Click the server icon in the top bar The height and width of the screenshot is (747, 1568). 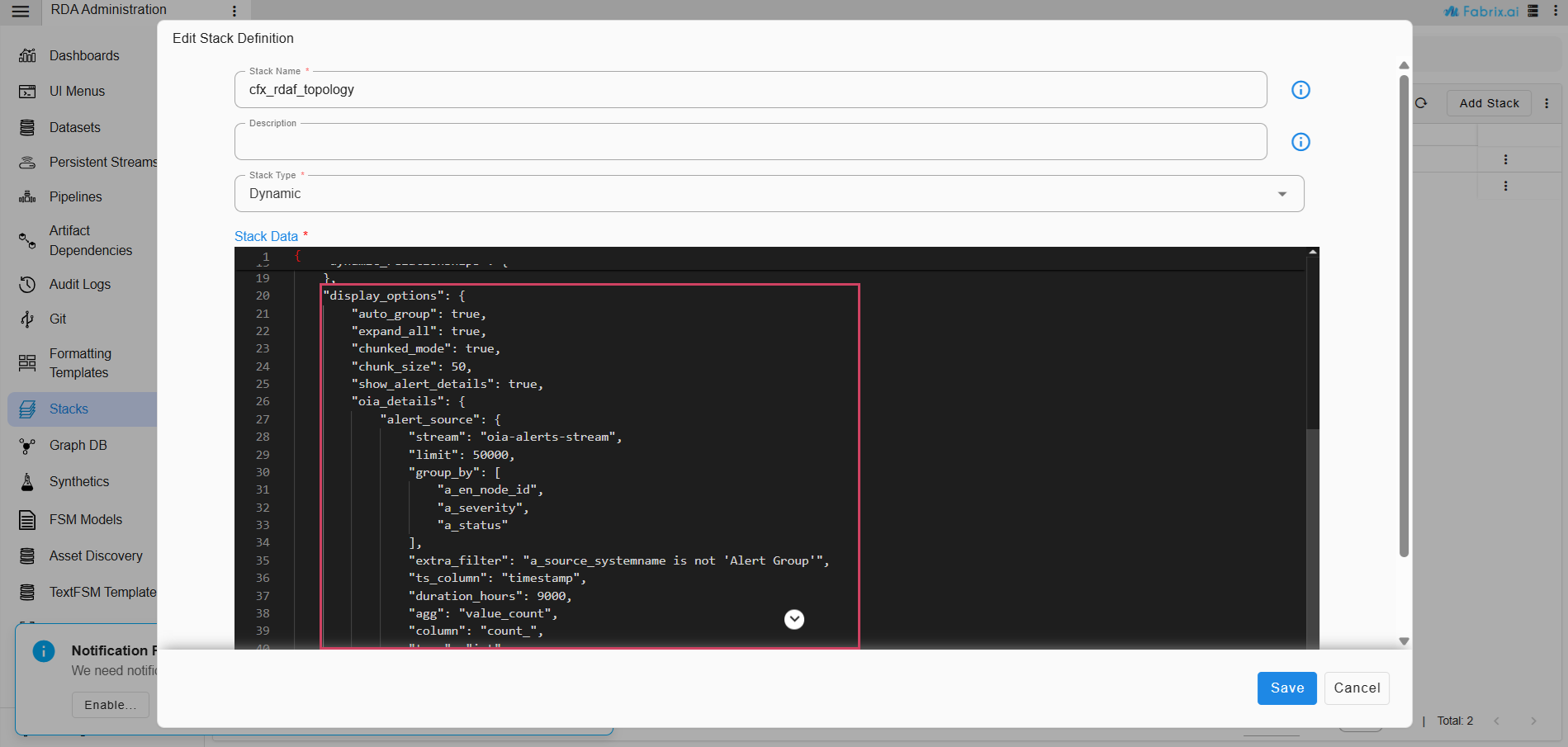[1533, 11]
